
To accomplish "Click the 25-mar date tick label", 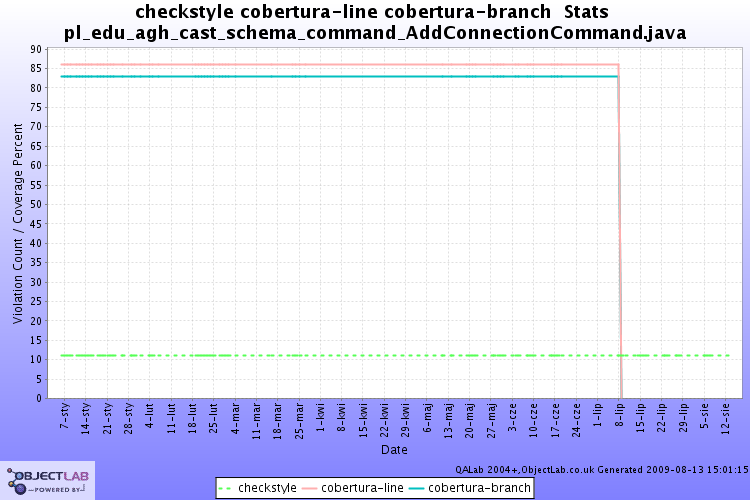I will 299,421.
